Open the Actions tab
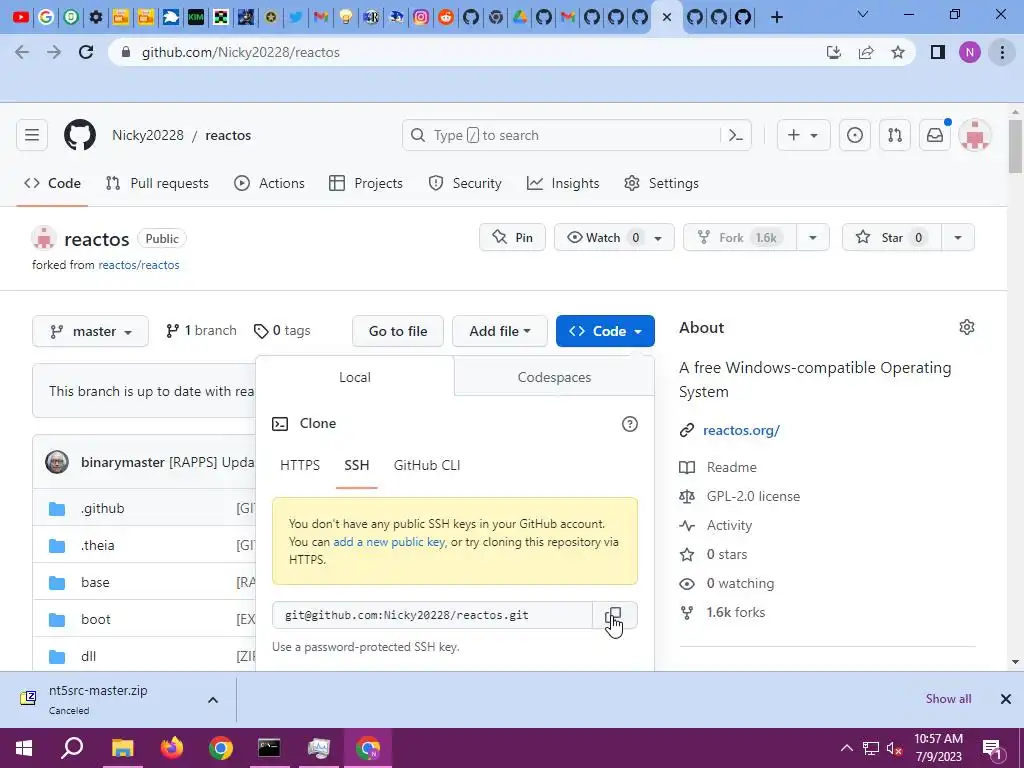Screen dimensions: 1024x768 (269, 184)
